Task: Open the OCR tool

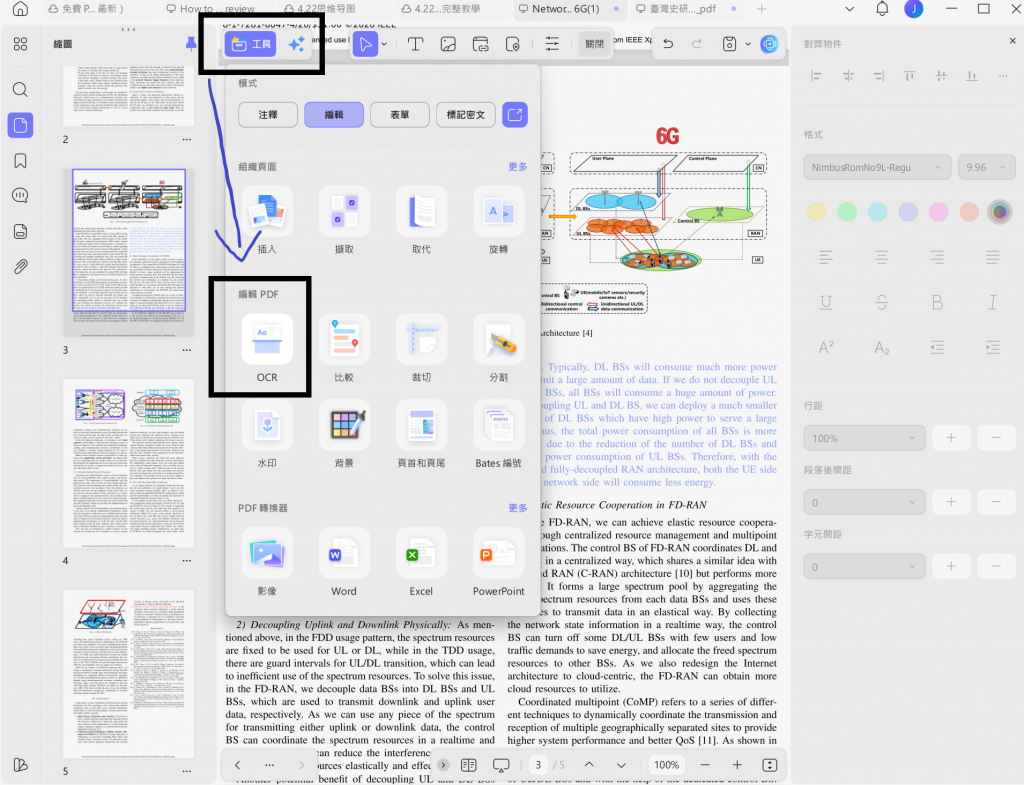Action: tap(266, 340)
